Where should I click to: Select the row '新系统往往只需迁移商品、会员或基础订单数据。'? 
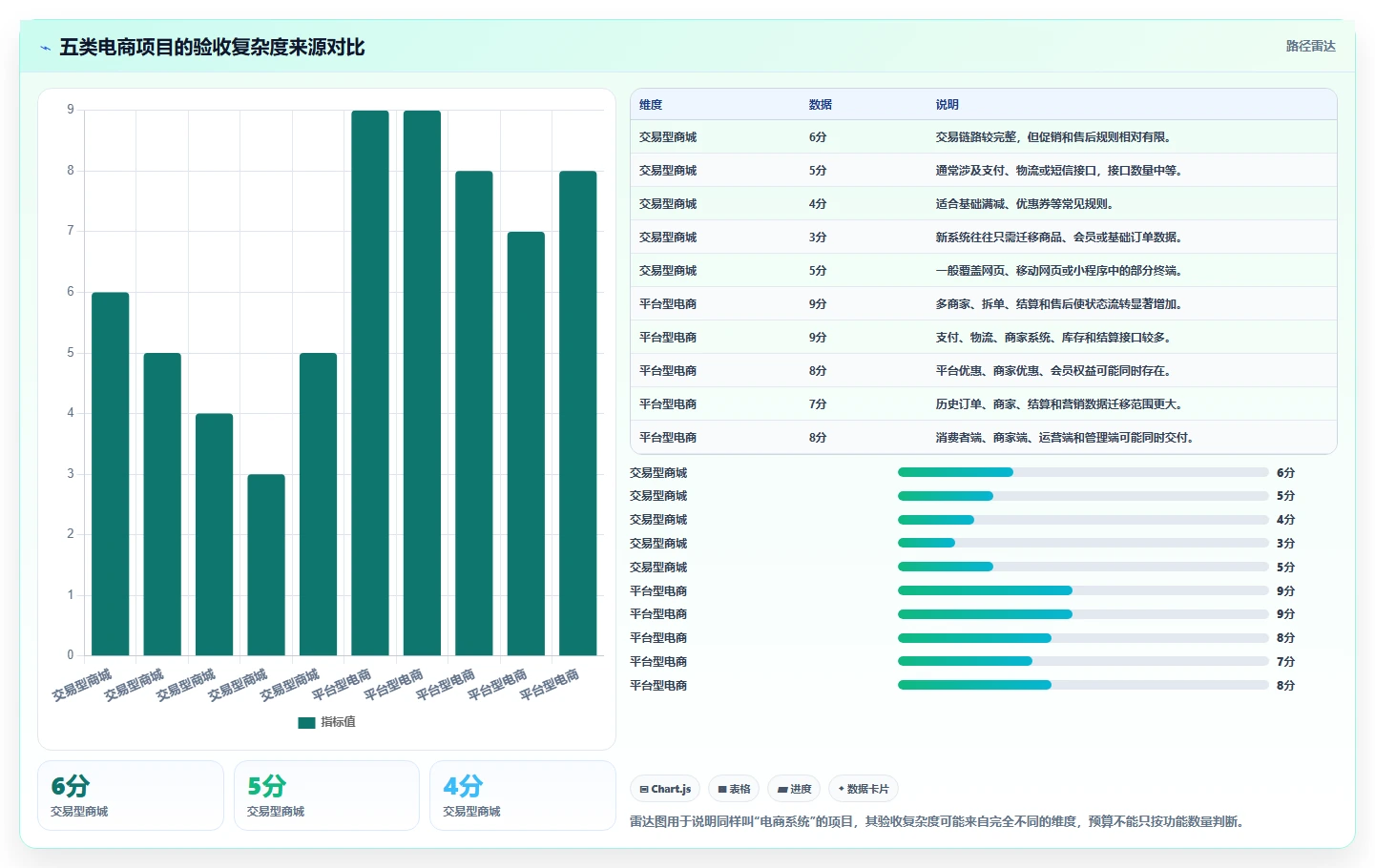(x=983, y=238)
